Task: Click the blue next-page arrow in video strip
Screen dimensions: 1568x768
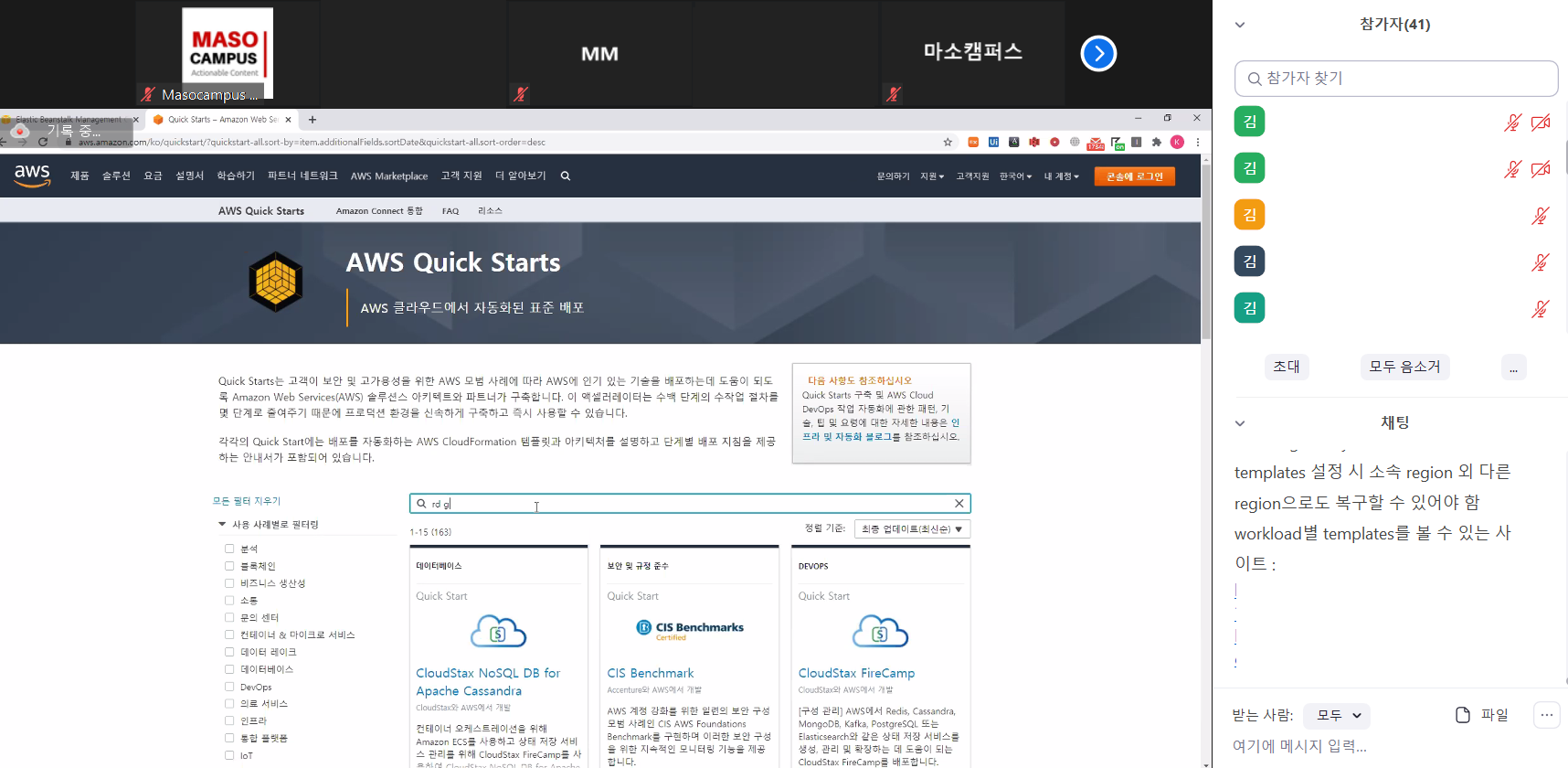Action: click(x=1098, y=54)
